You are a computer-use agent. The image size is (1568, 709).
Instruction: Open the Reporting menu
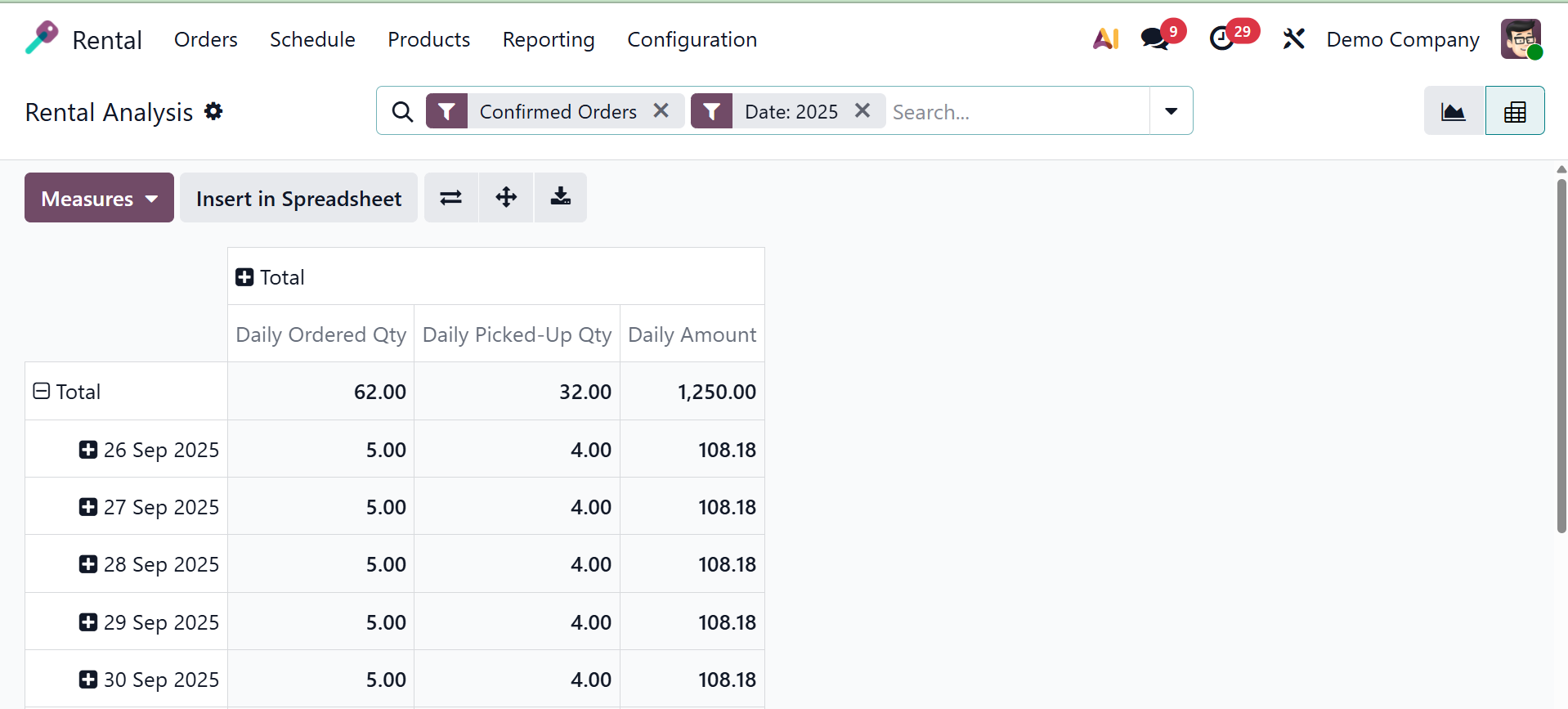[x=548, y=39]
